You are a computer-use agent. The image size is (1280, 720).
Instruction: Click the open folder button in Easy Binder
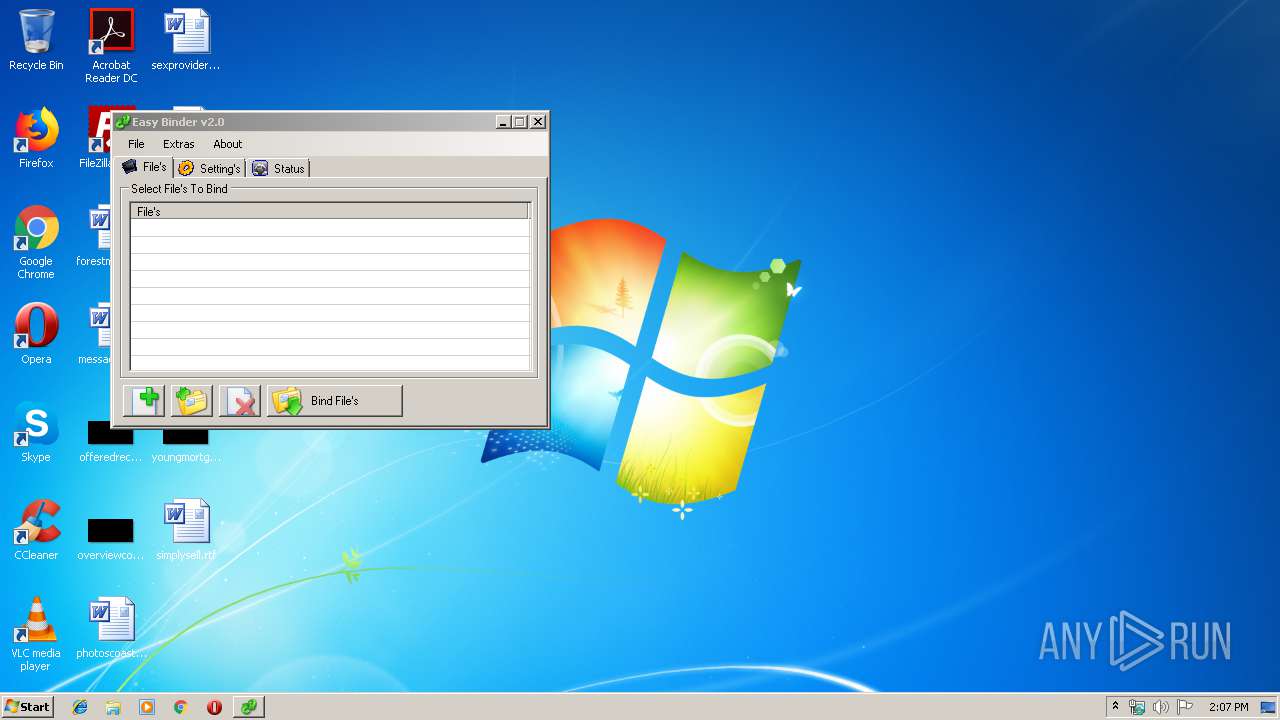click(x=192, y=401)
